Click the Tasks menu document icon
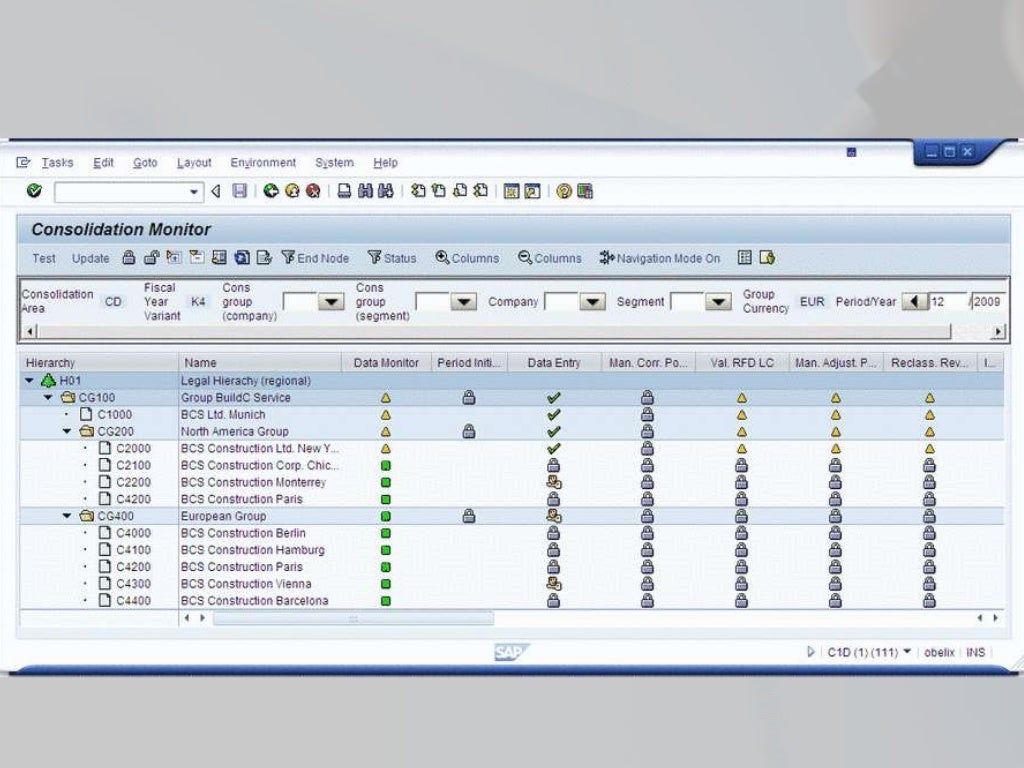 [23, 162]
